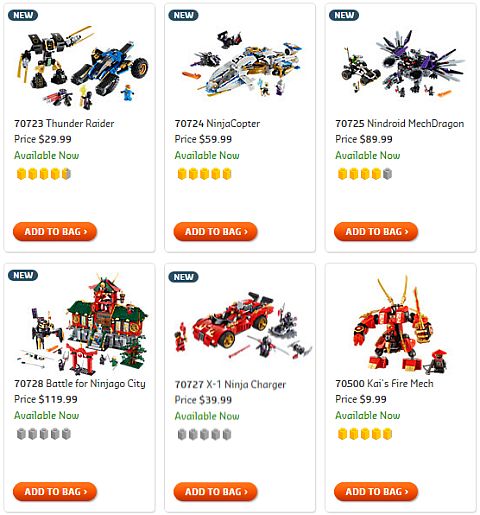
Task: Click Thunder Raider brick rating icons
Action: coord(44,174)
